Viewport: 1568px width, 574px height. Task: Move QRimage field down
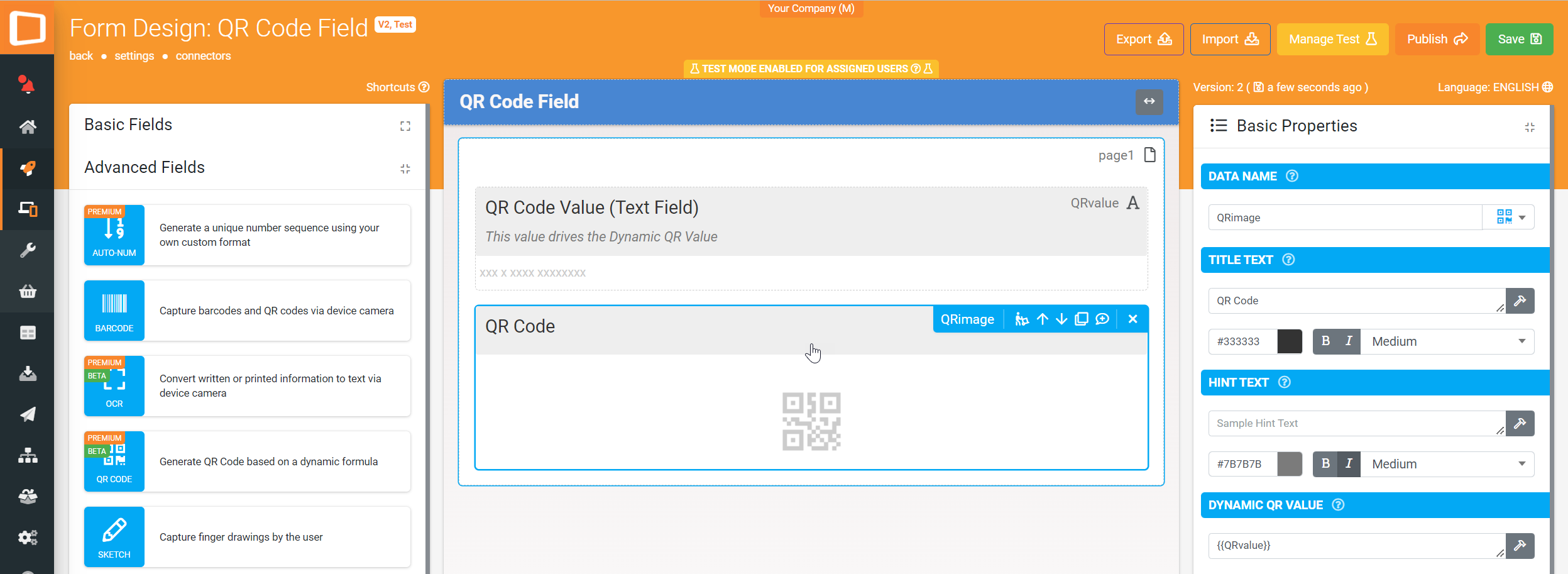[x=1061, y=319]
